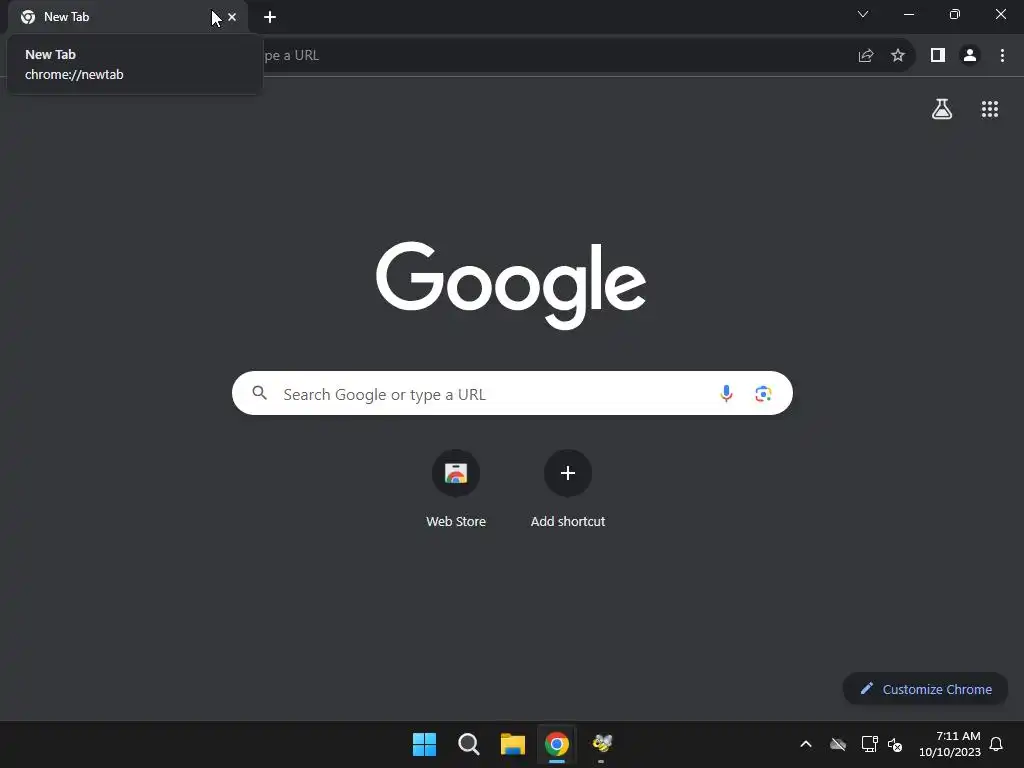Open Chrome three-dot menu

[x=1002, y=56]
